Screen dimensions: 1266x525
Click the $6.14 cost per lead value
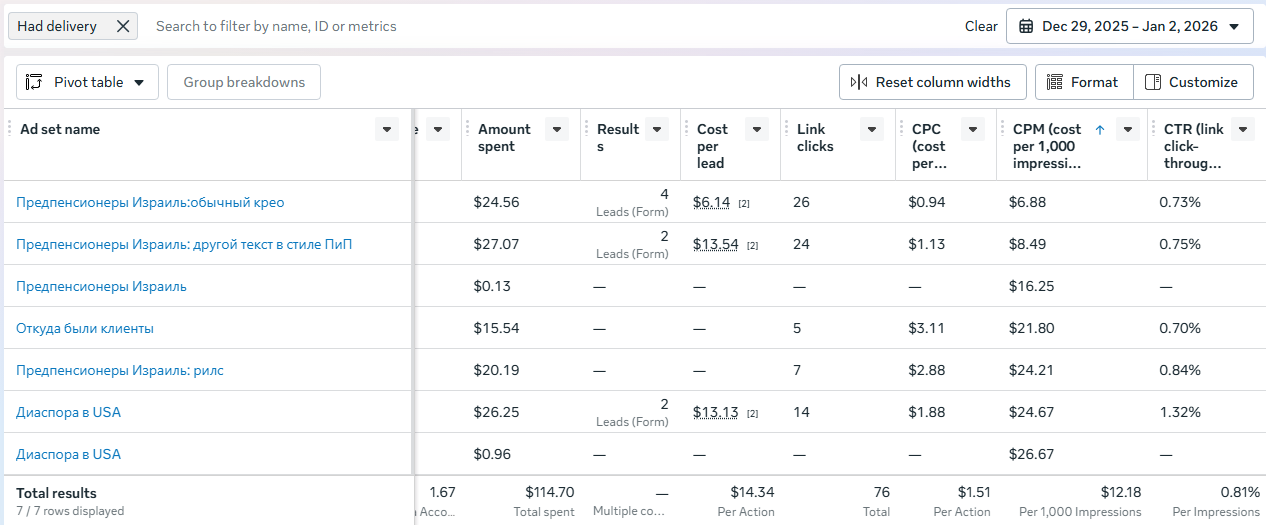[711, 202]
